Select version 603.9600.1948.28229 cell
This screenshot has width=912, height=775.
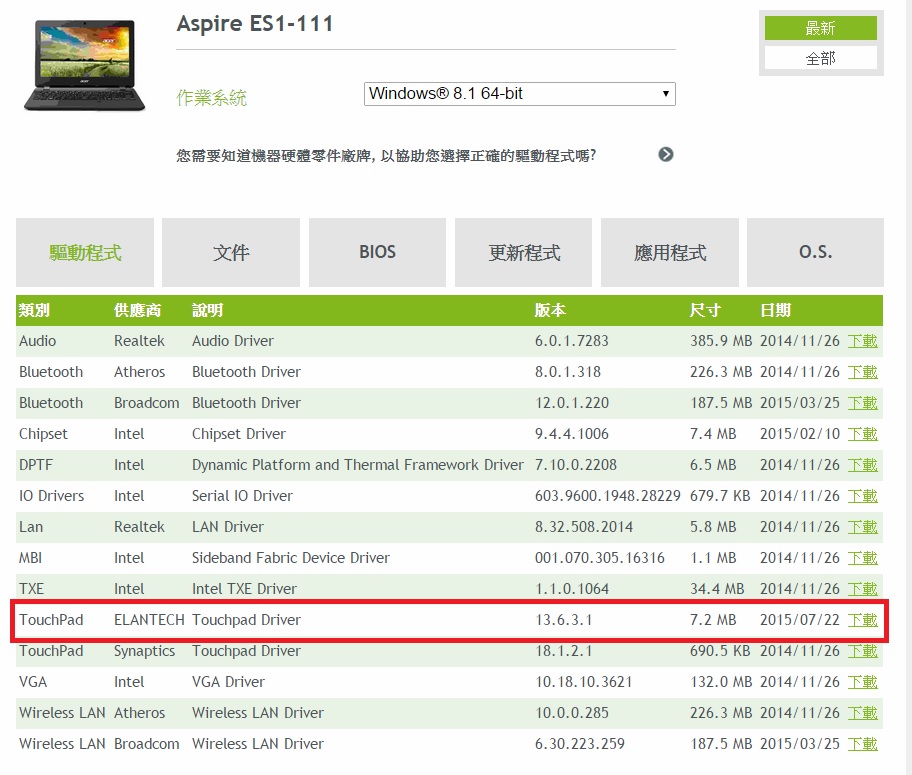coord(607,496)
